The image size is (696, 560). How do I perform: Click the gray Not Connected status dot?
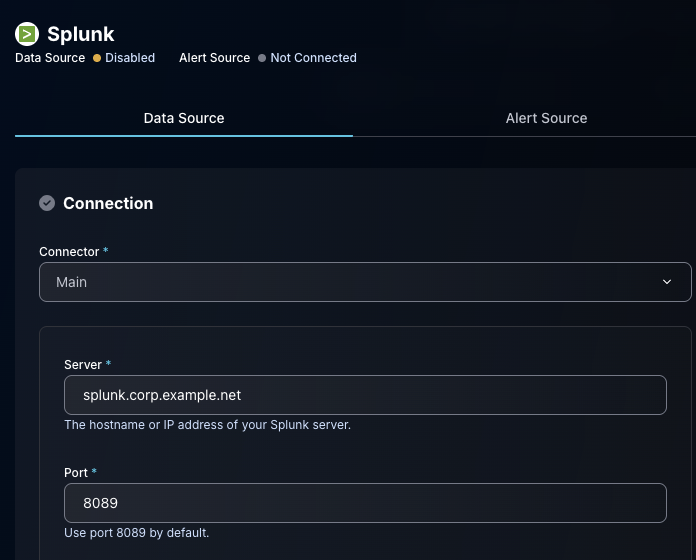coord(262,58)
